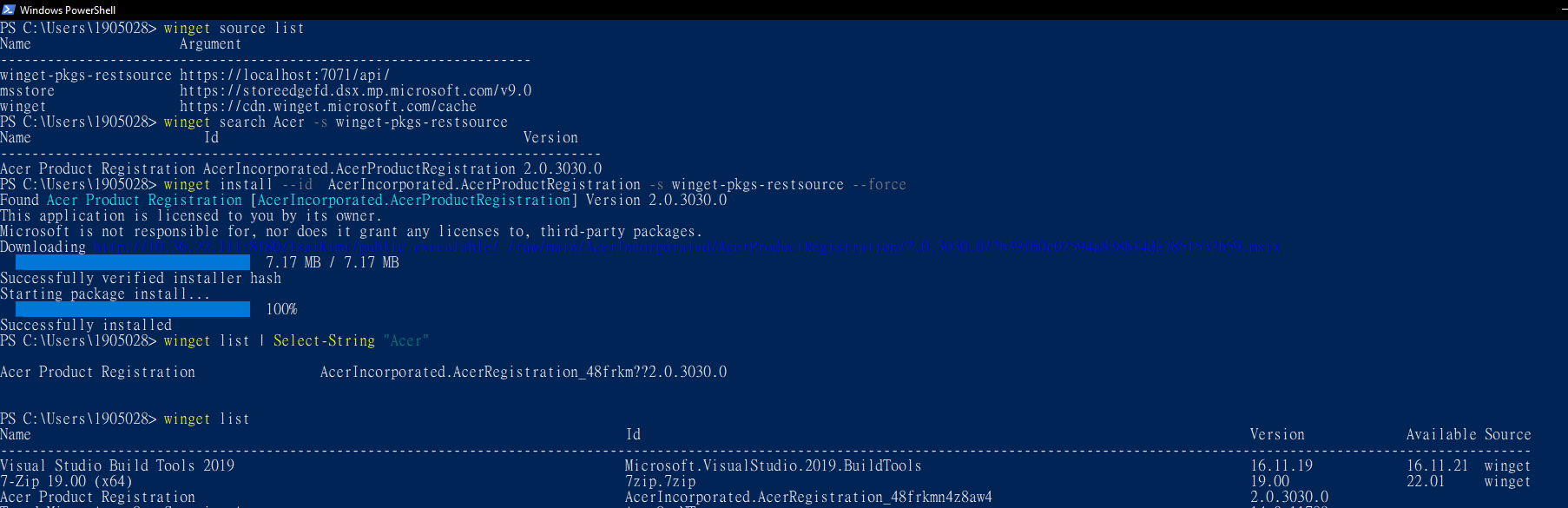Click the Windows PowerShell title text

pyautogui.click(x=68, y=10)
